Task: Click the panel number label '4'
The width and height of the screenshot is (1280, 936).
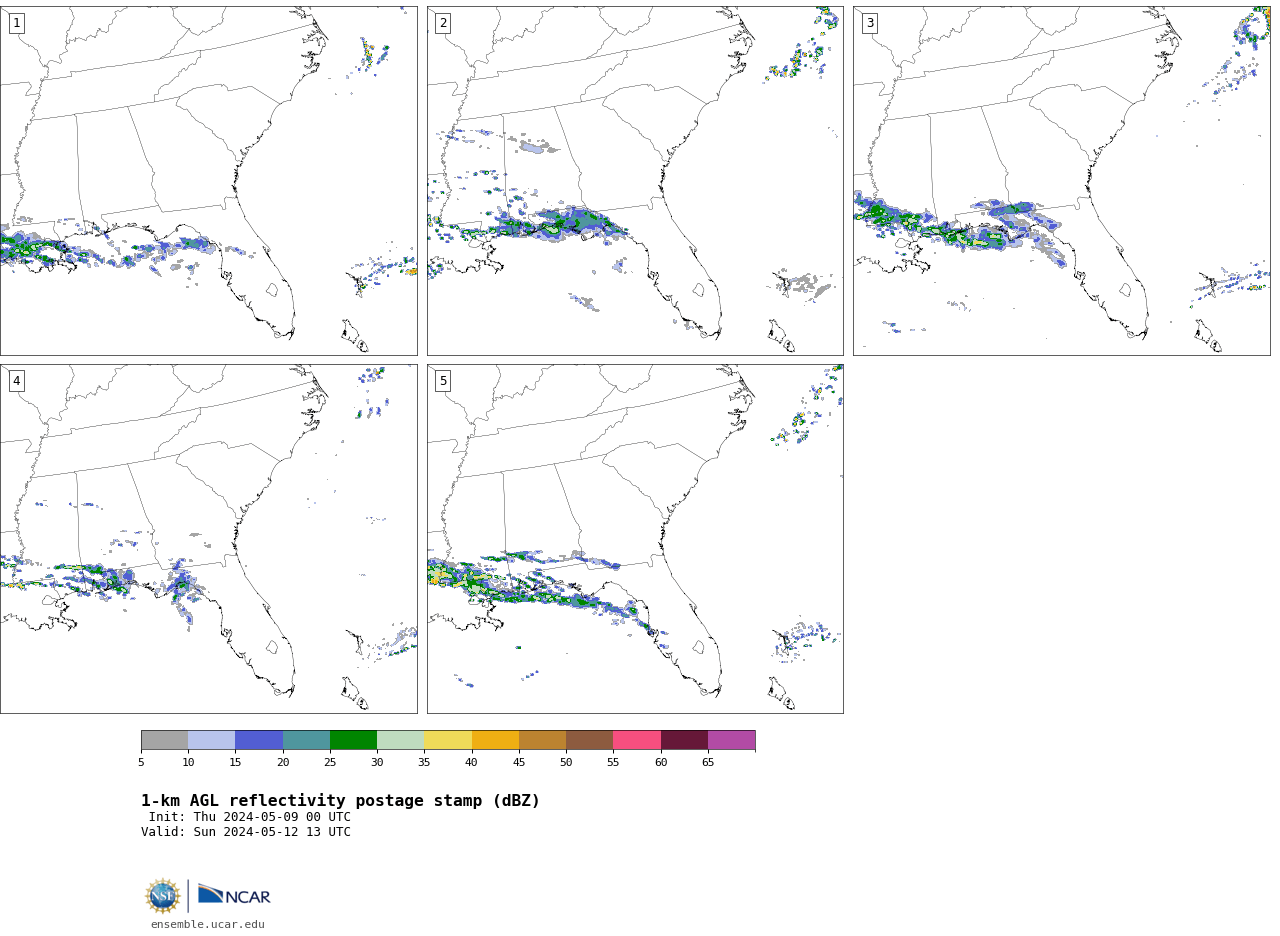Action: click(x=16, y=381)
